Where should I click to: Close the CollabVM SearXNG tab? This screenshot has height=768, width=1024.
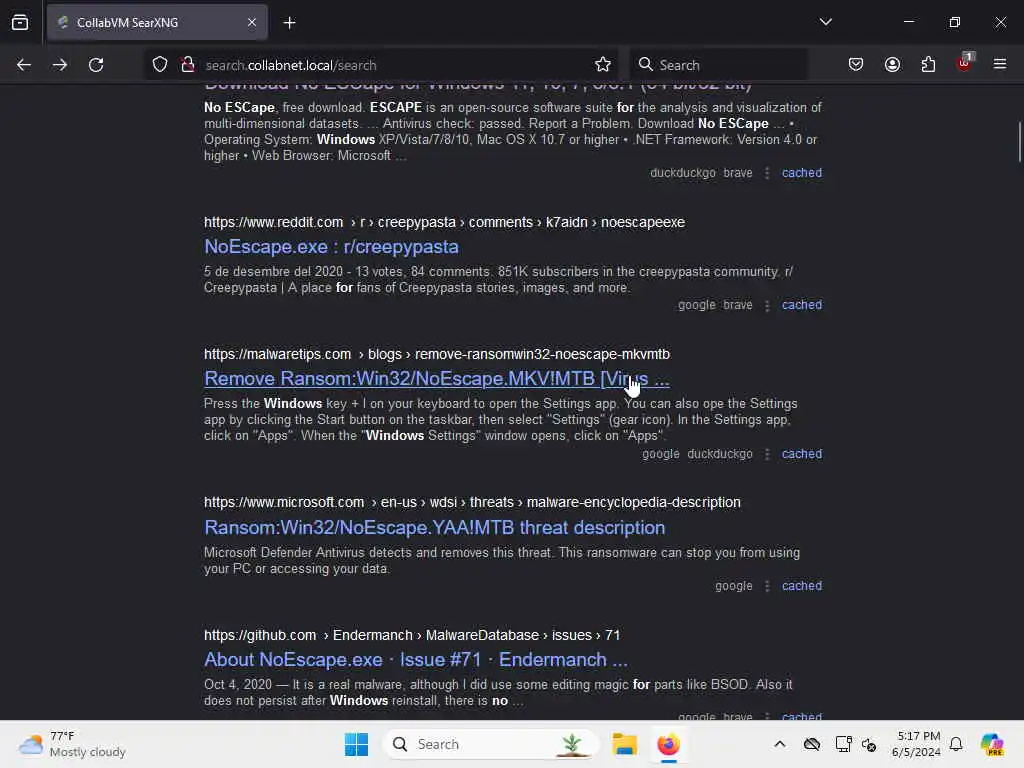pyautogui.click(x=251, y=23)
